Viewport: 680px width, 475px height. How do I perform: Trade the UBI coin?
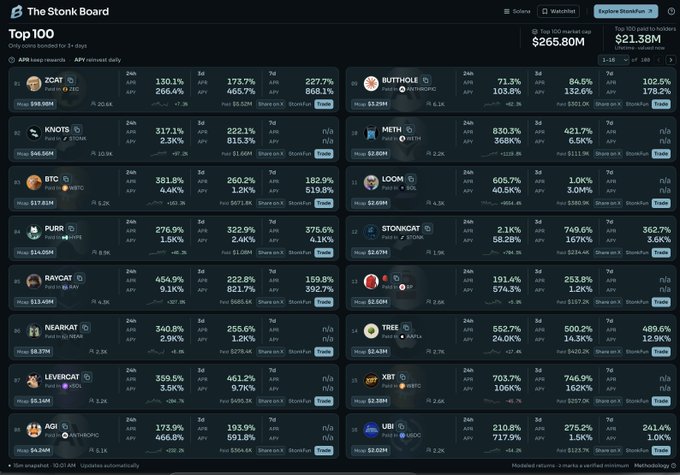coord(661,450)
